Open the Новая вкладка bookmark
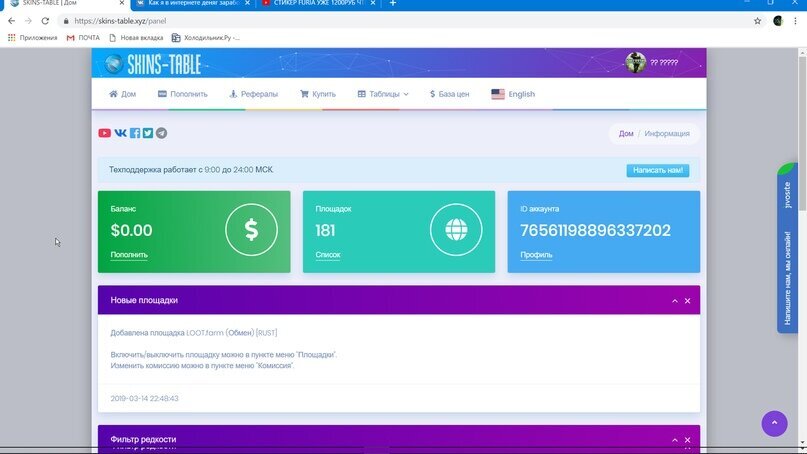Image resolution: width=807 pixels, height=454 pixels. (136, 38)
